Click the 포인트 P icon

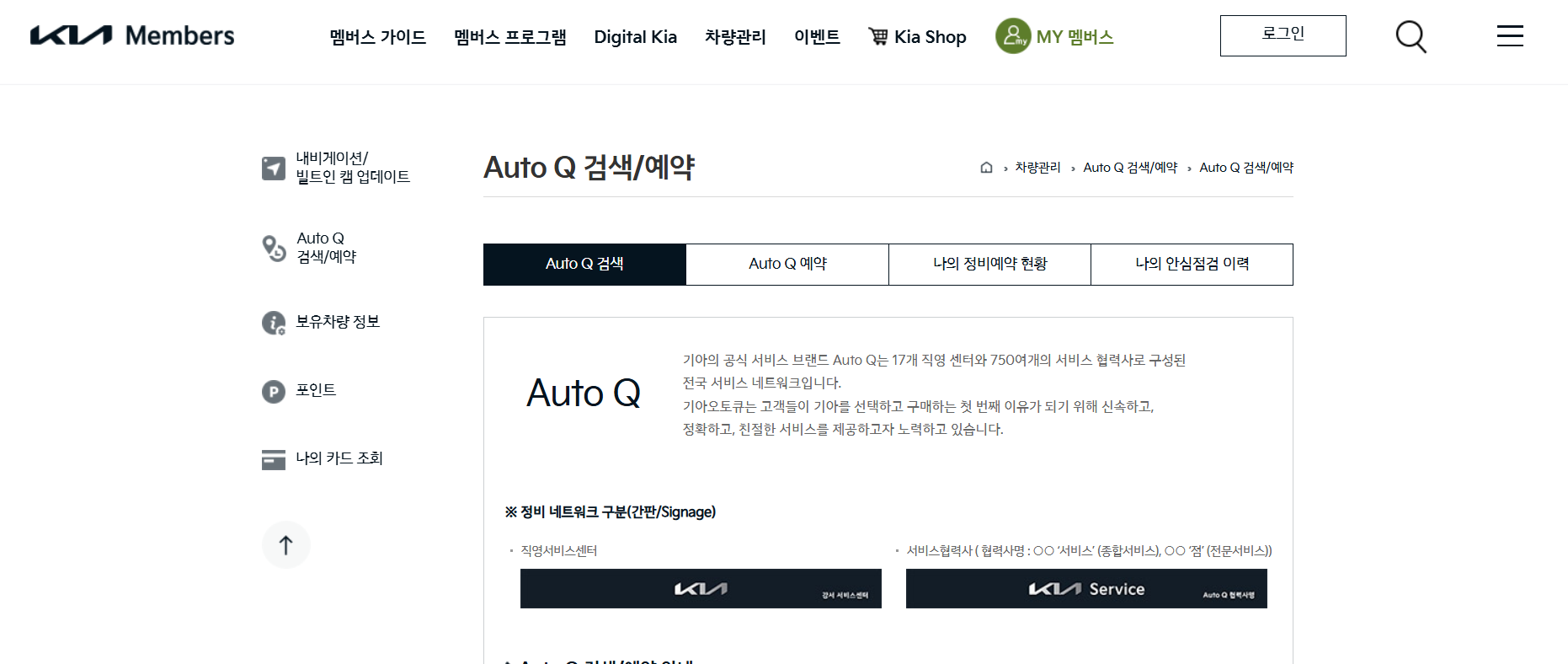click(274, 391)
